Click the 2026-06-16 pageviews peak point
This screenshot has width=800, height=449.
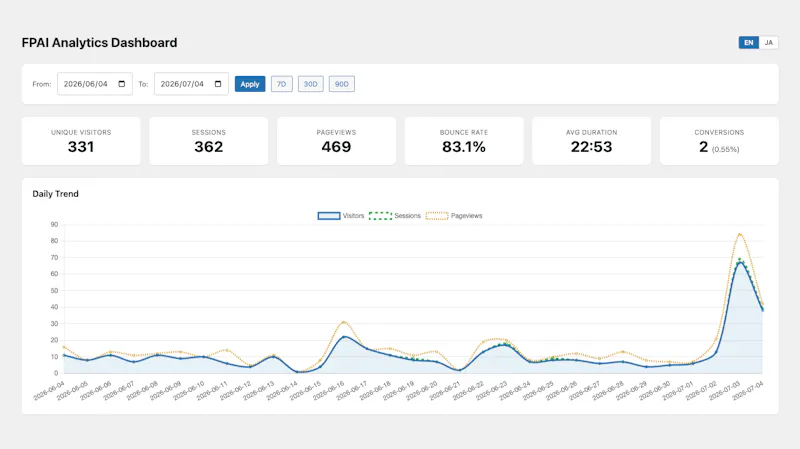pyautogui.click(x=343, y=322)
